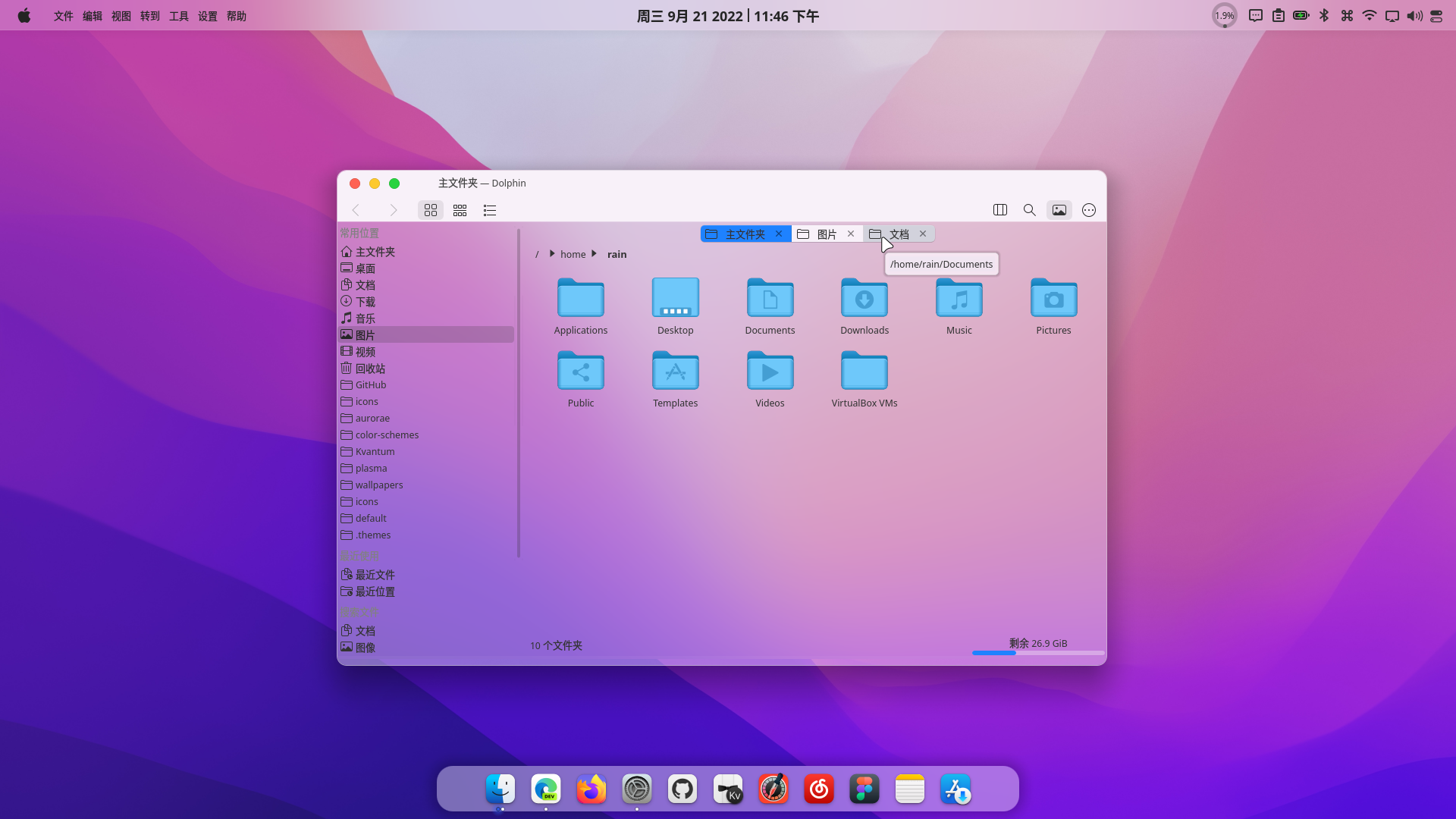Viewport: 1456px width, 819px height.
Task: Open GitHub folder in sidebar
Action: (x=426, y=385)
